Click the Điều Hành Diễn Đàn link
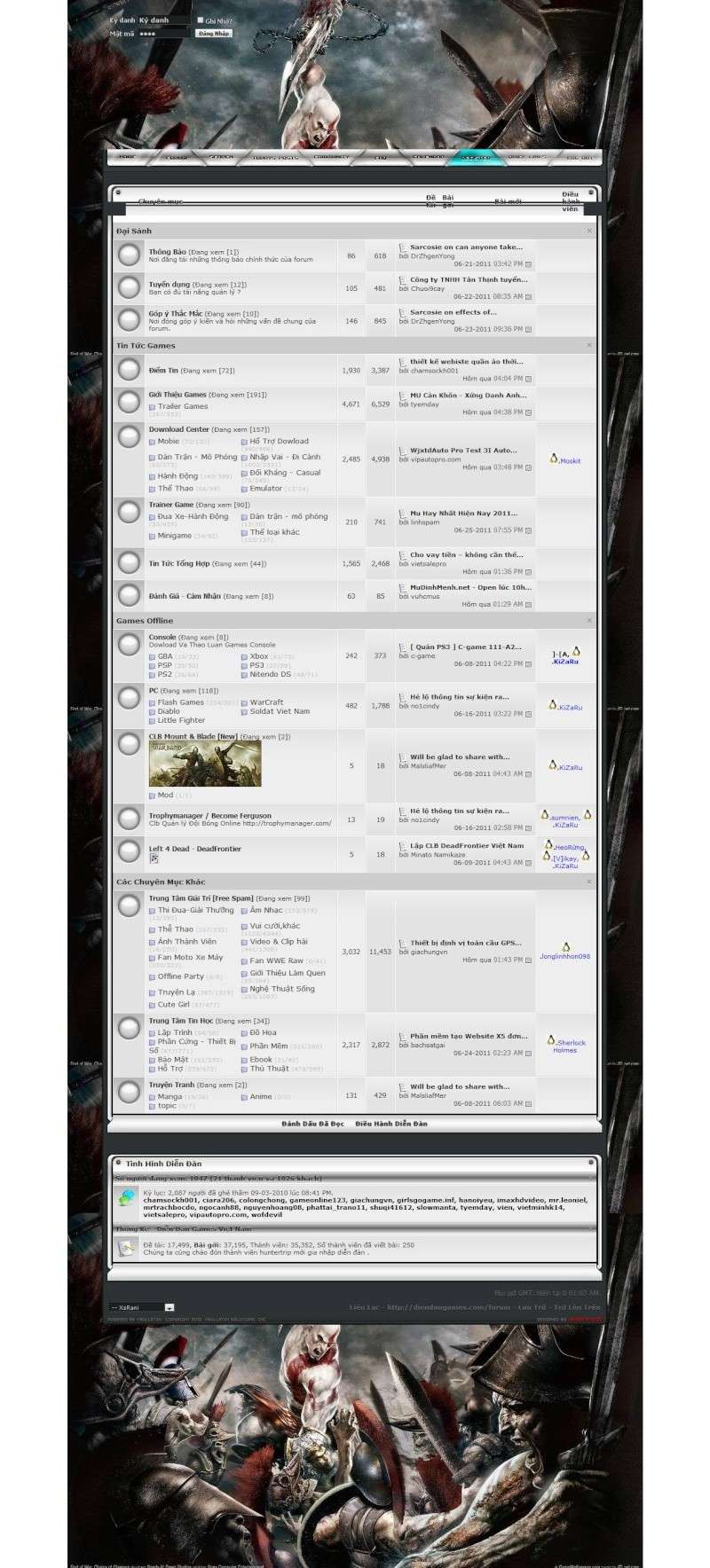The height and width of the screenshot is (1568, 710). pos(391,1124)
